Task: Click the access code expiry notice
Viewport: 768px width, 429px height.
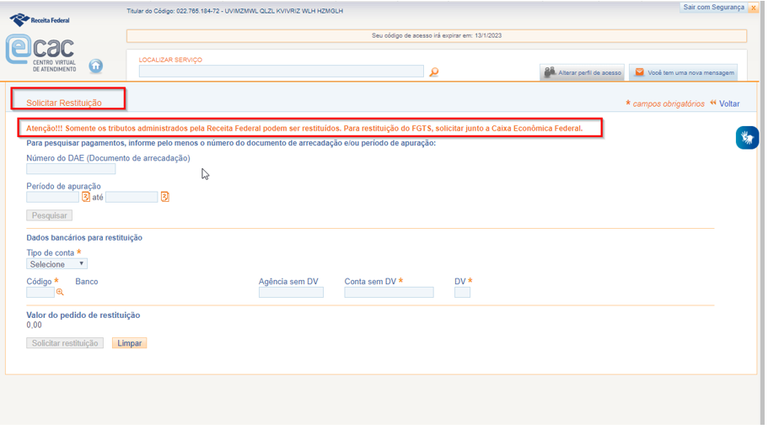Action: point(436,36)
